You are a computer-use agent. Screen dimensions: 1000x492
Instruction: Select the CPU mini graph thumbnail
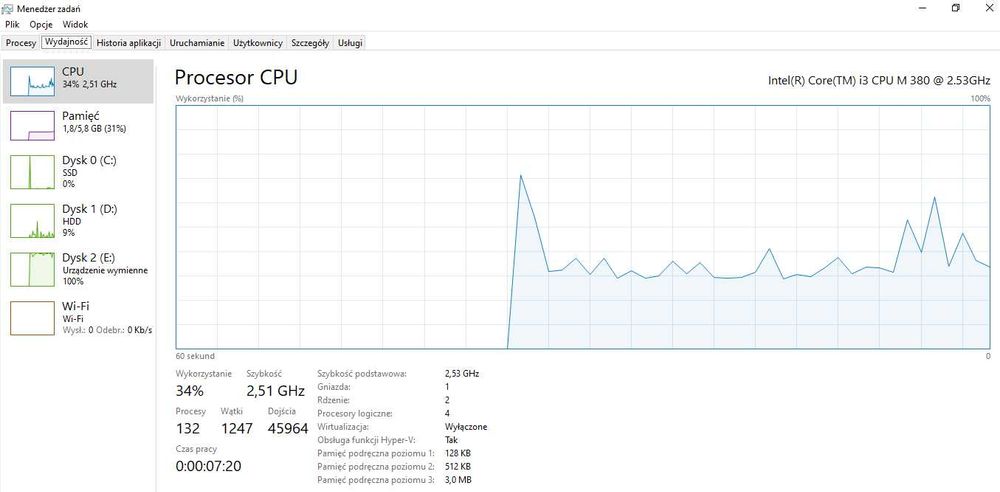[32, 80]
